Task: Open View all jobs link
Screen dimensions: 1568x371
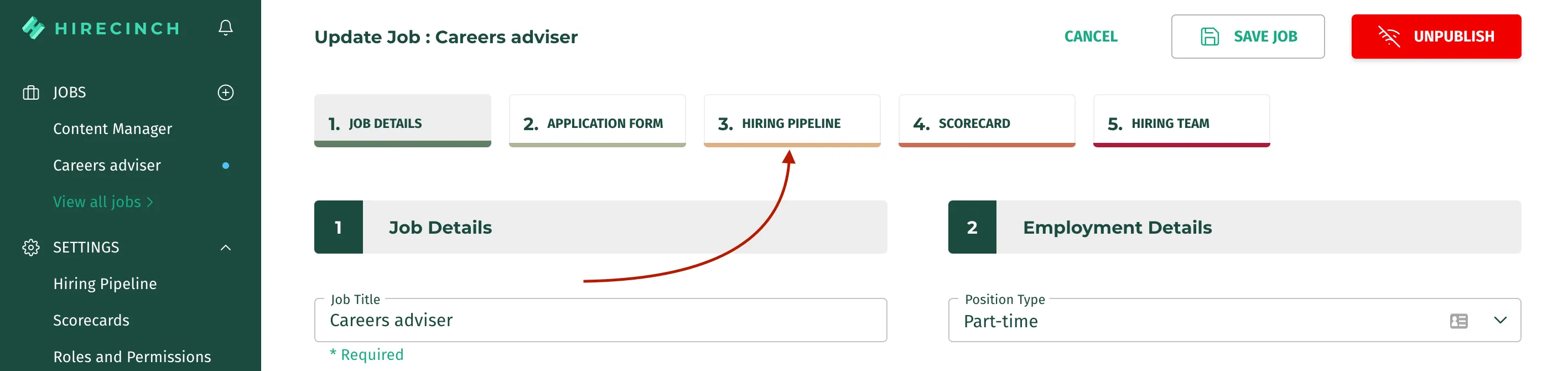Action: click(x=103, y=202)
